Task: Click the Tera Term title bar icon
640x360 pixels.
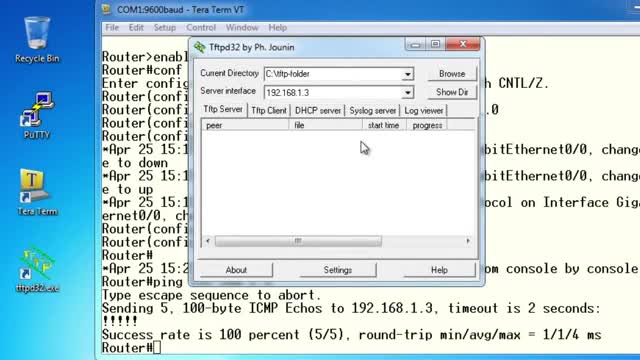Action: (107, 9)
